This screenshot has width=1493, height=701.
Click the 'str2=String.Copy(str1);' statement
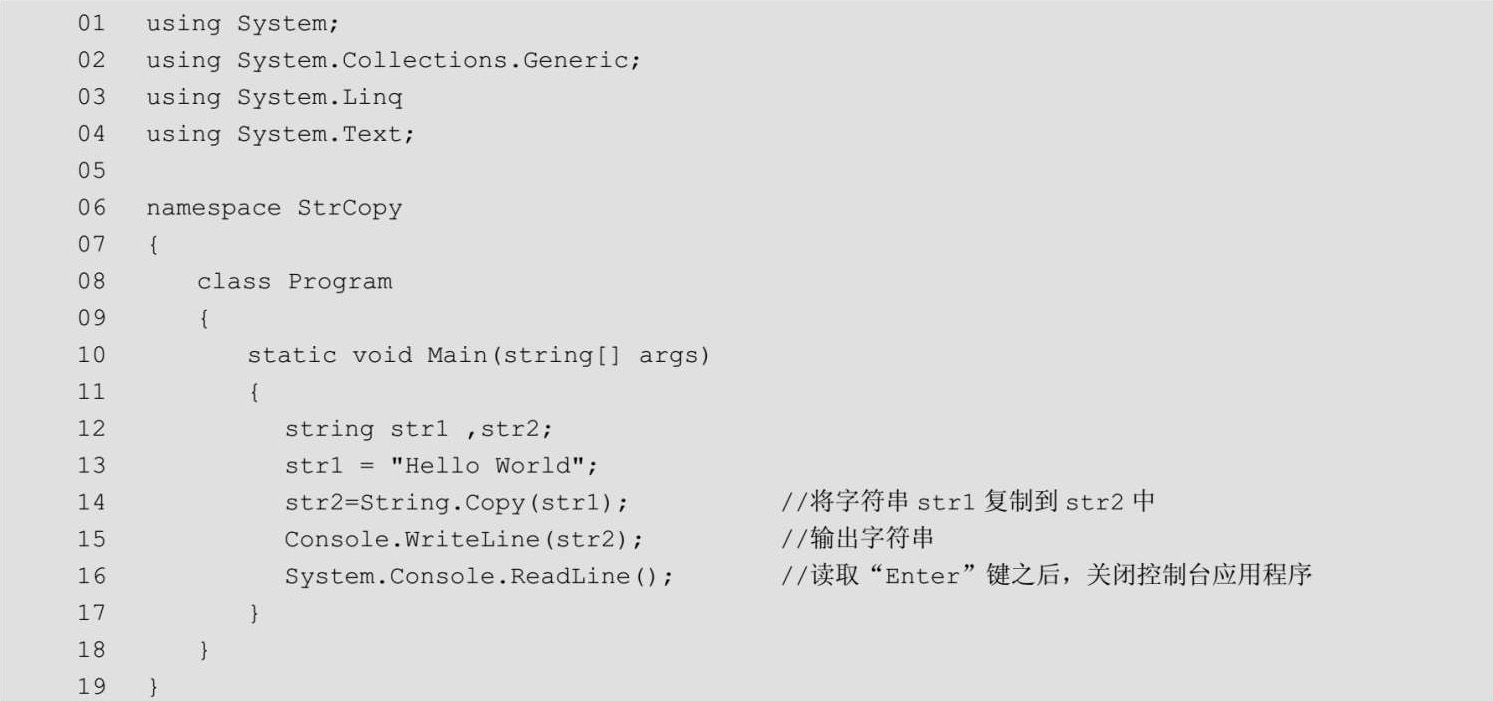[x=456, y=502]
